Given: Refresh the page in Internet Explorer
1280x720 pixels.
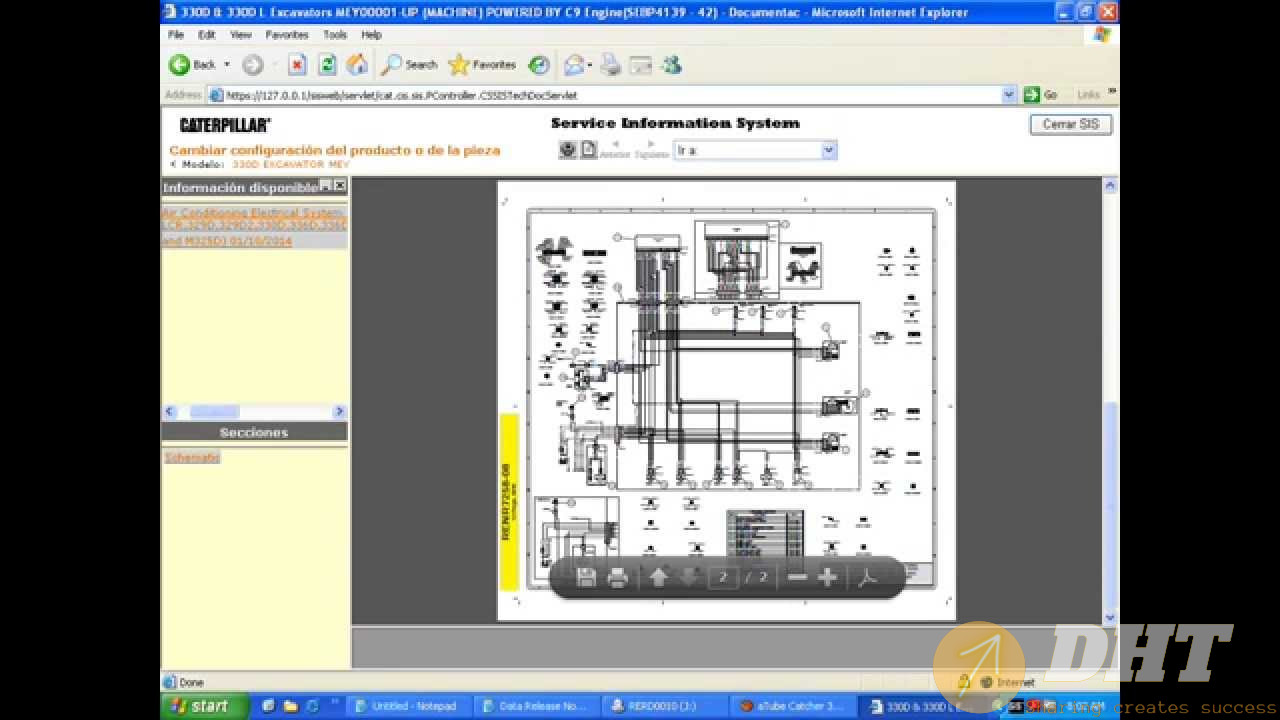Looking at the screenshot, I should pyautogui.click(x=327, y=65).
